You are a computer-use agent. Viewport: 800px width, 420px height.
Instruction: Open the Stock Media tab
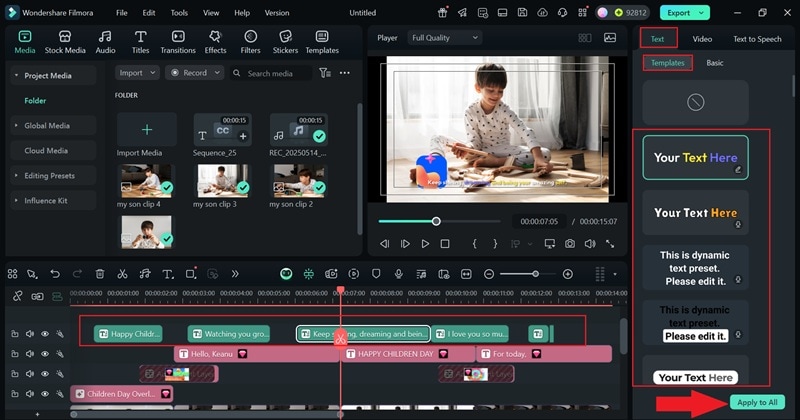click(x=65, y=42)
